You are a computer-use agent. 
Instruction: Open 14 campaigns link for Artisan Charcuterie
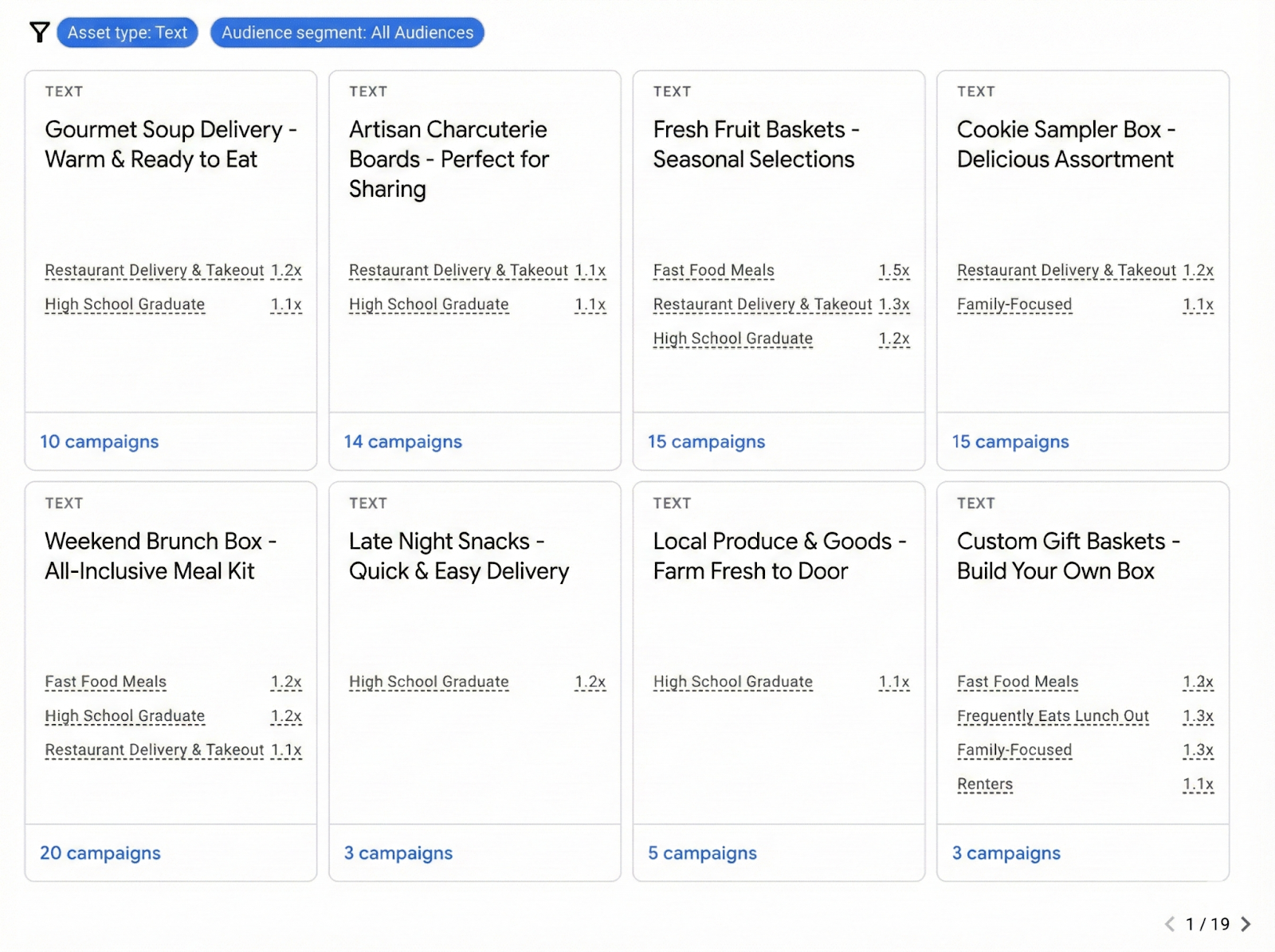pos(402,441)
